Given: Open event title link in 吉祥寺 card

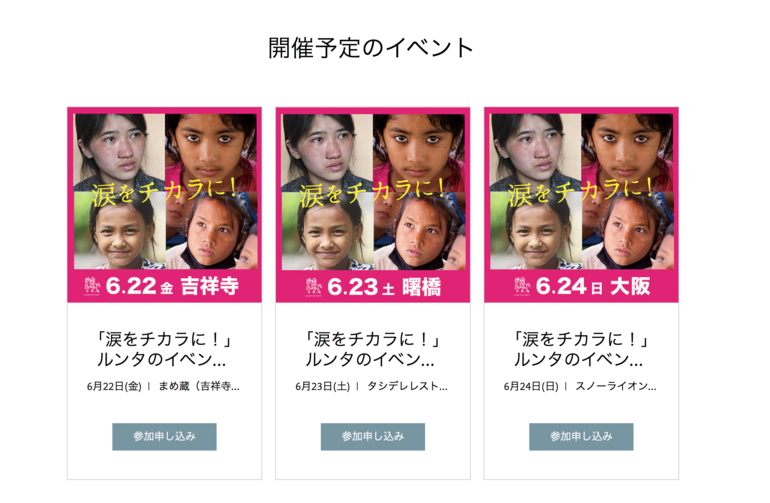Looking at the screenshot, I should pos(165,349).
